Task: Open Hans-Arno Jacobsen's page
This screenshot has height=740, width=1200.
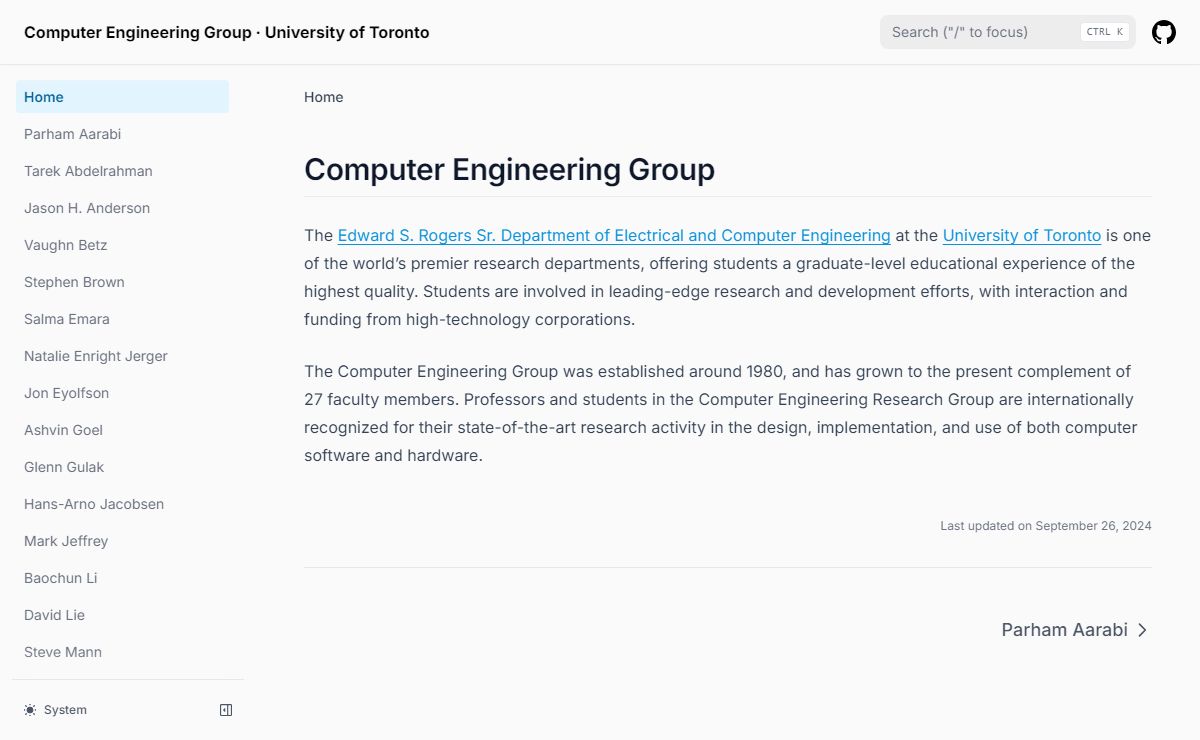Action: [122, 504]
